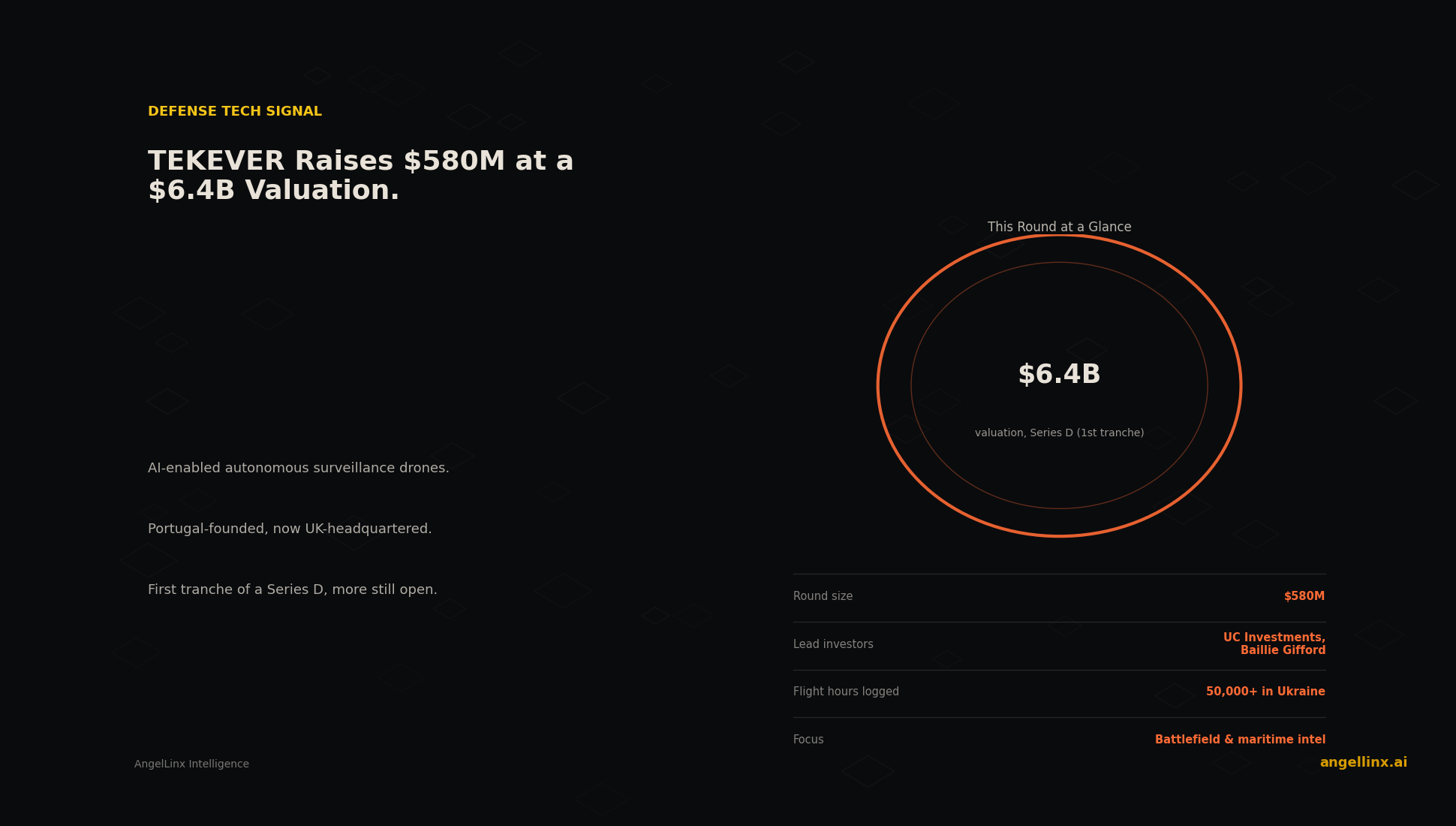Open the angellinx.ai link
1456x826 pixels.
click(1363, 762)
